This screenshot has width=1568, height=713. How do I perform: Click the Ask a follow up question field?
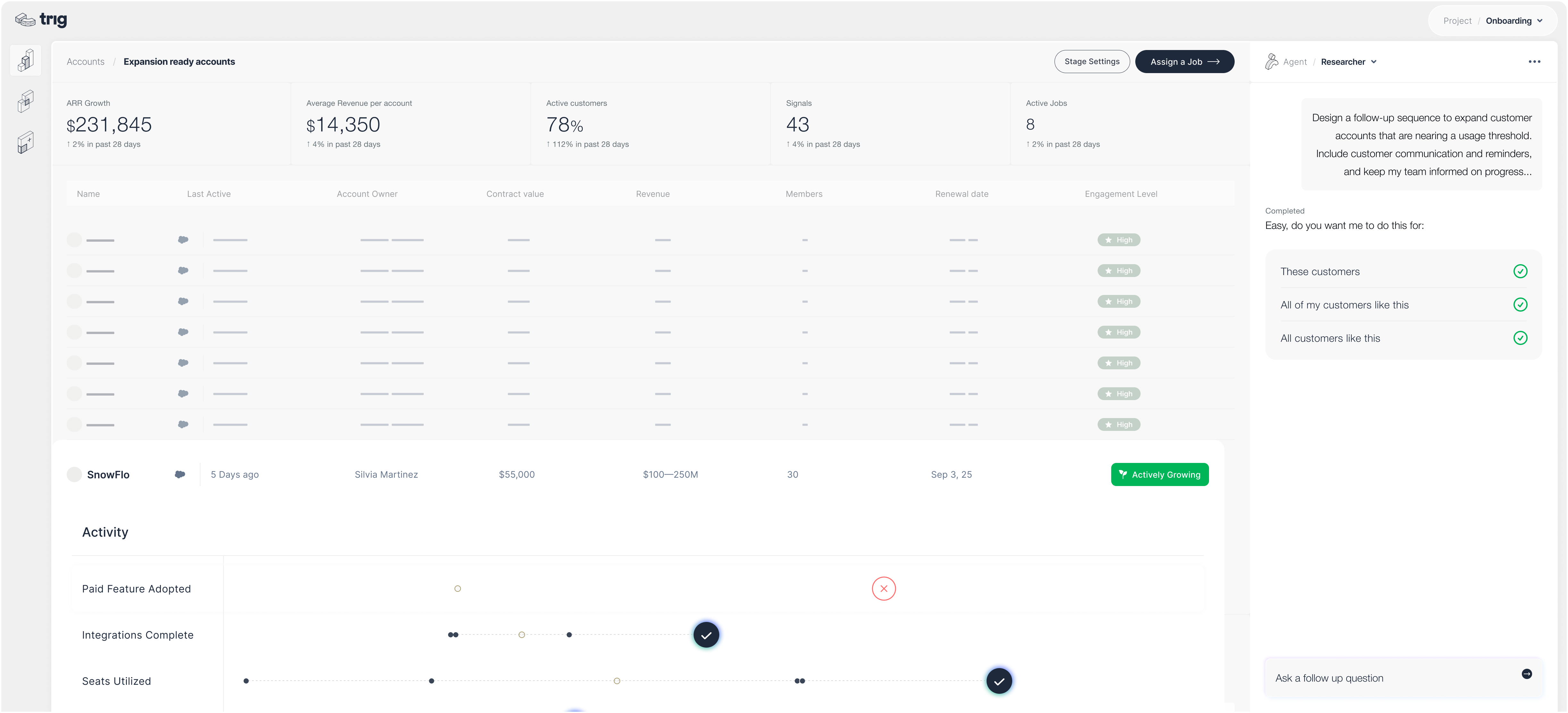[x=1403, y=678]
